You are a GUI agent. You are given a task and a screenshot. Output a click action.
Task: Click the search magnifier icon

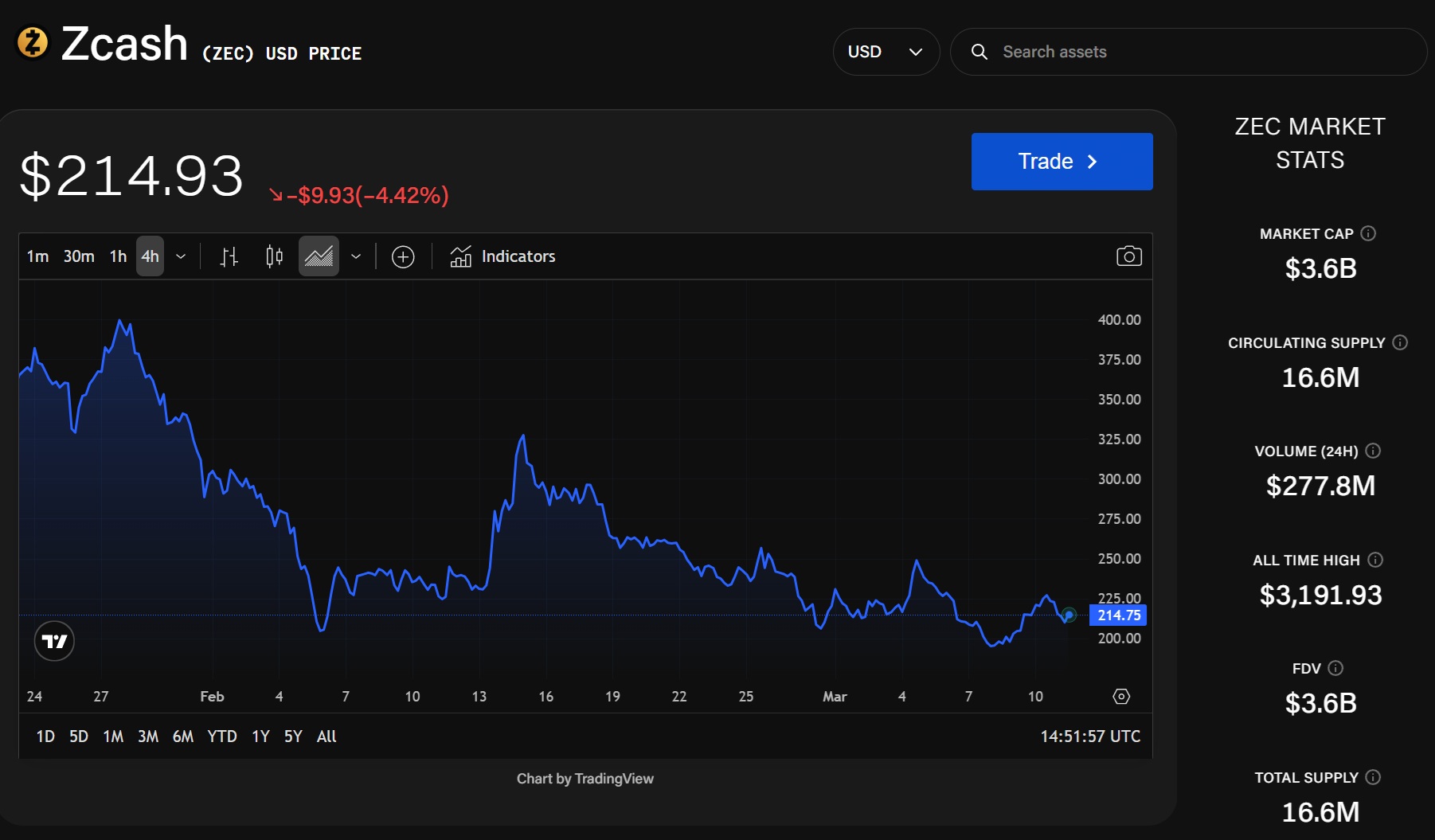pos(979,52)
